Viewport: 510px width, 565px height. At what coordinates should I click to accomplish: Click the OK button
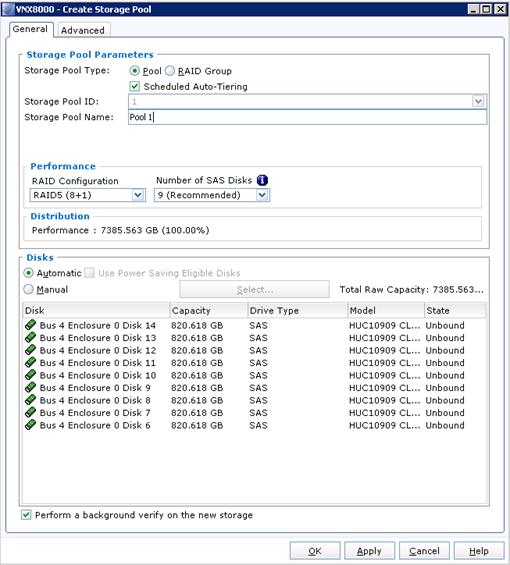[315, 551]
